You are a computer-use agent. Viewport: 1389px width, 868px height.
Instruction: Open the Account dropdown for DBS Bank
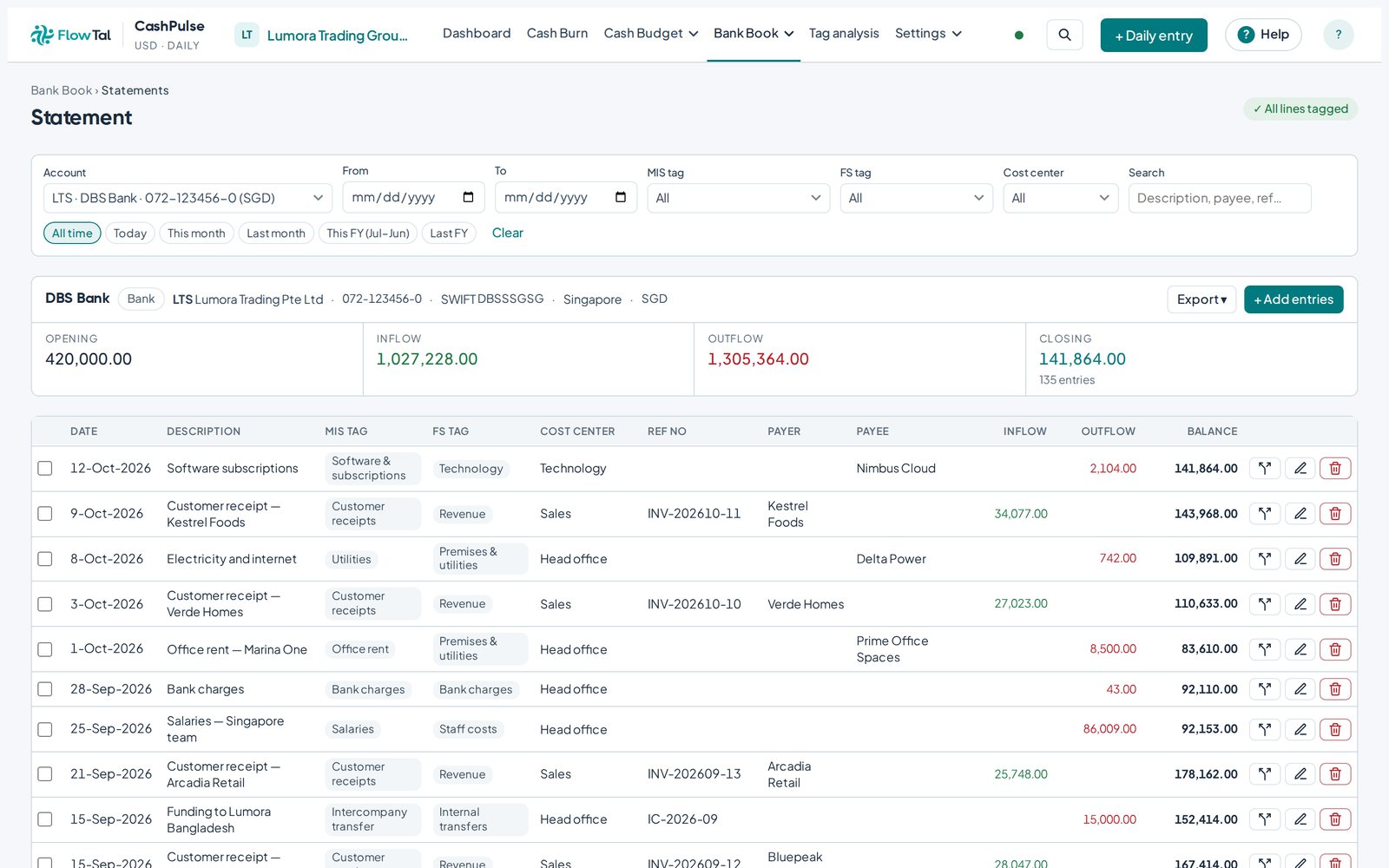click(x=188, y=198)
